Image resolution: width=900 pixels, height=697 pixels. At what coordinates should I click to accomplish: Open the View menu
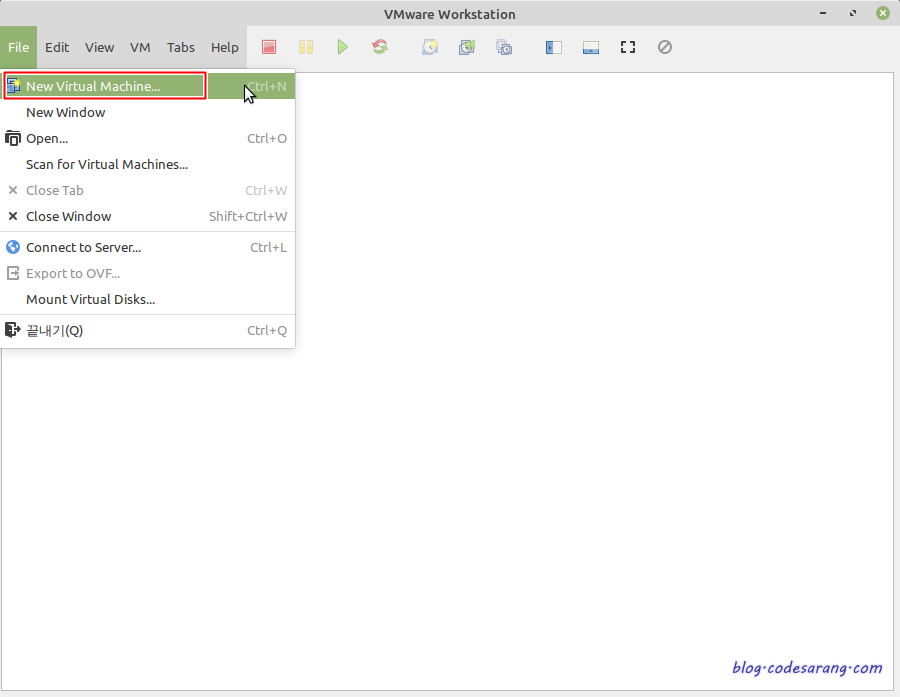coord(99,47)
